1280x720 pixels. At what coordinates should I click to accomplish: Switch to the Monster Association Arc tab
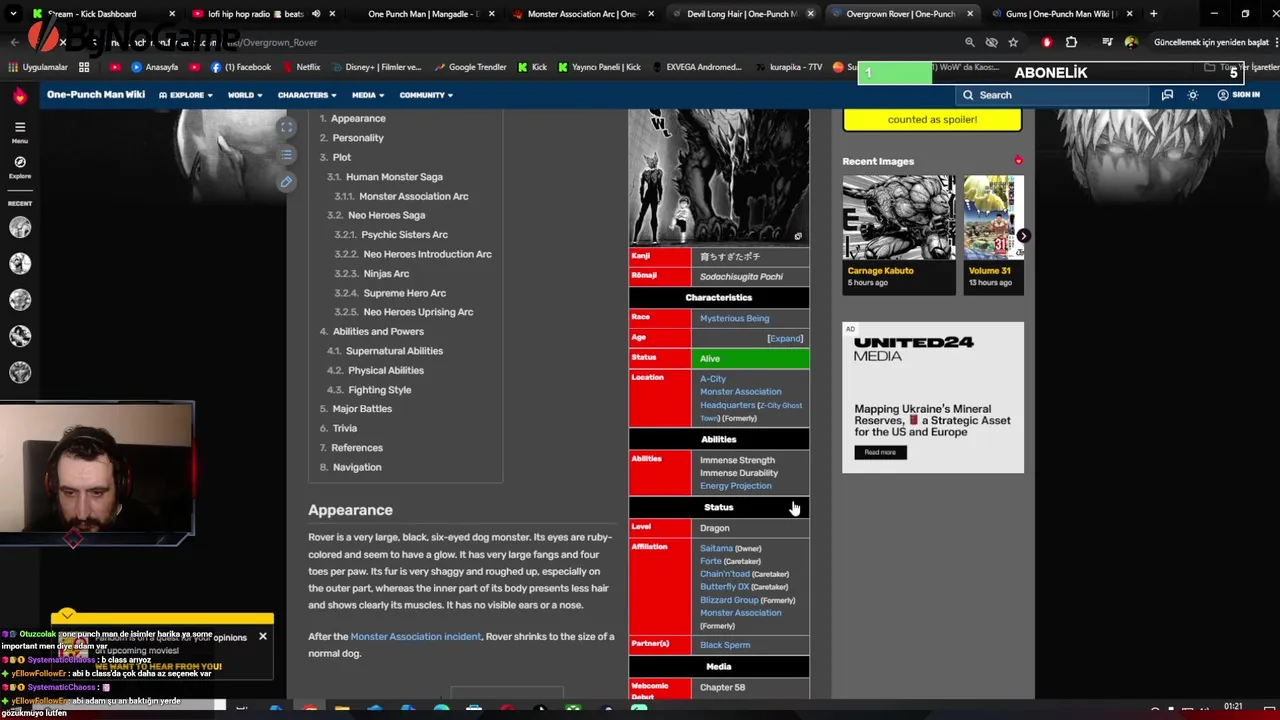coord(582,14)
